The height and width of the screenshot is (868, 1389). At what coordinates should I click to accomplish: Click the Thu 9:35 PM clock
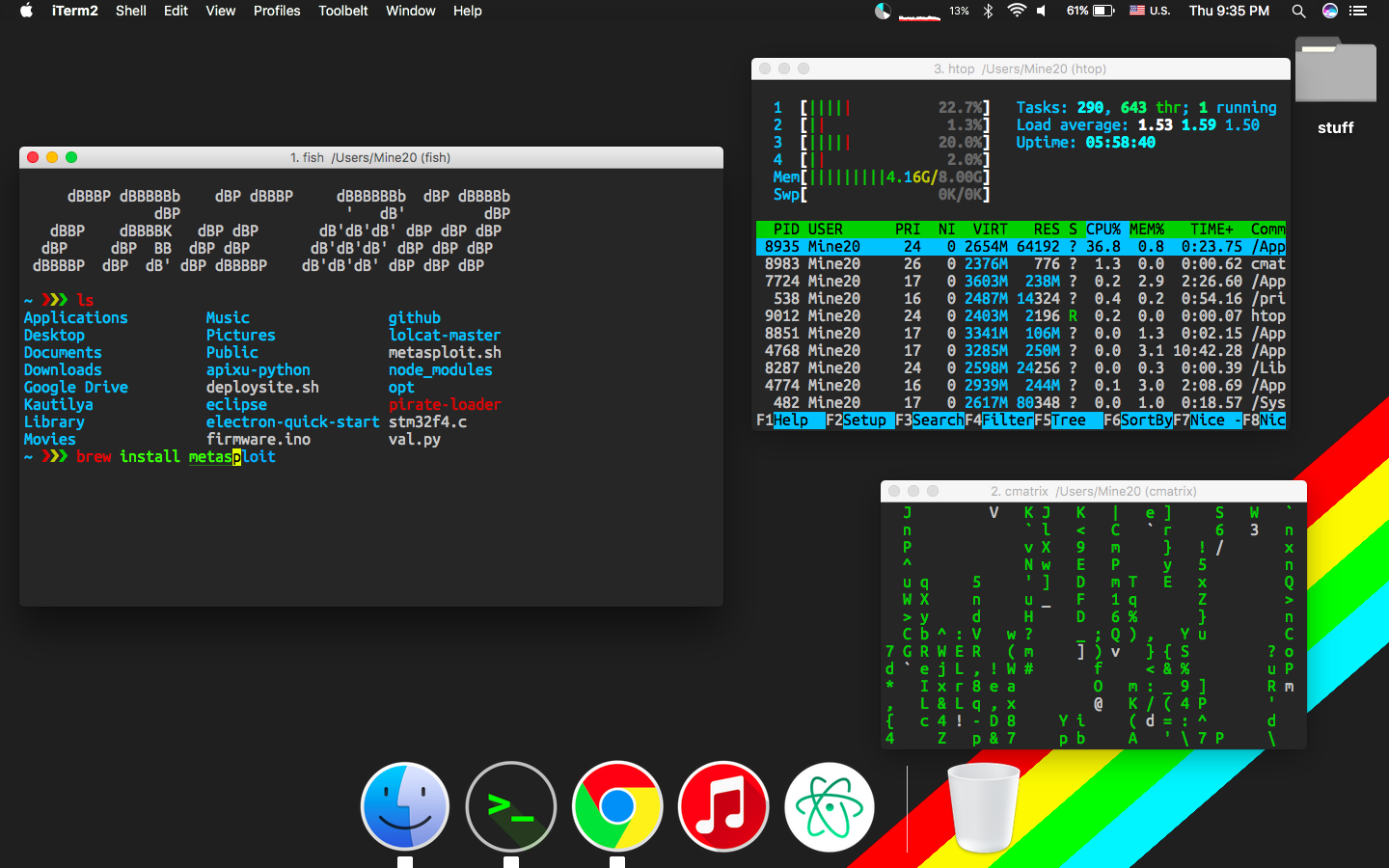[1229, 11]
